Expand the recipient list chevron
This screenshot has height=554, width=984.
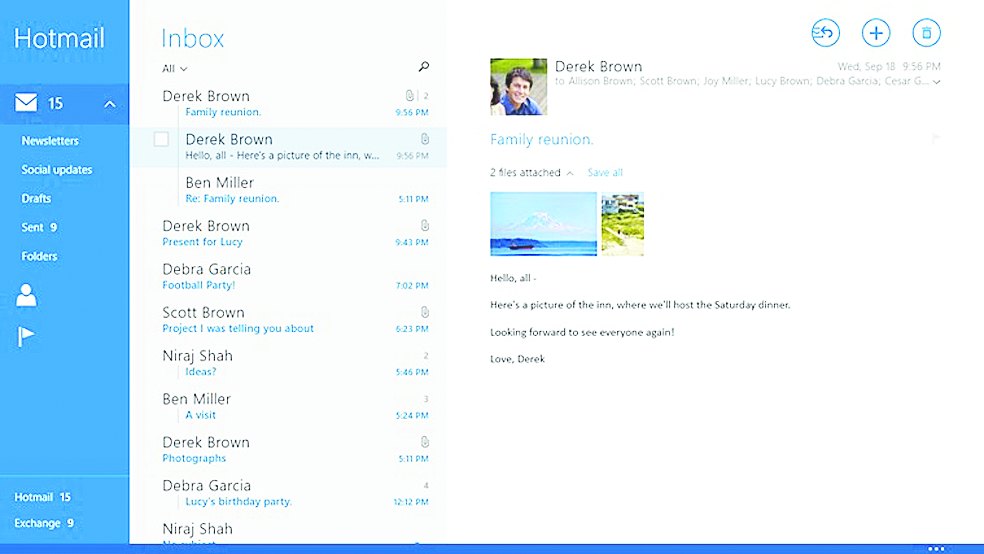coord(937,82)
